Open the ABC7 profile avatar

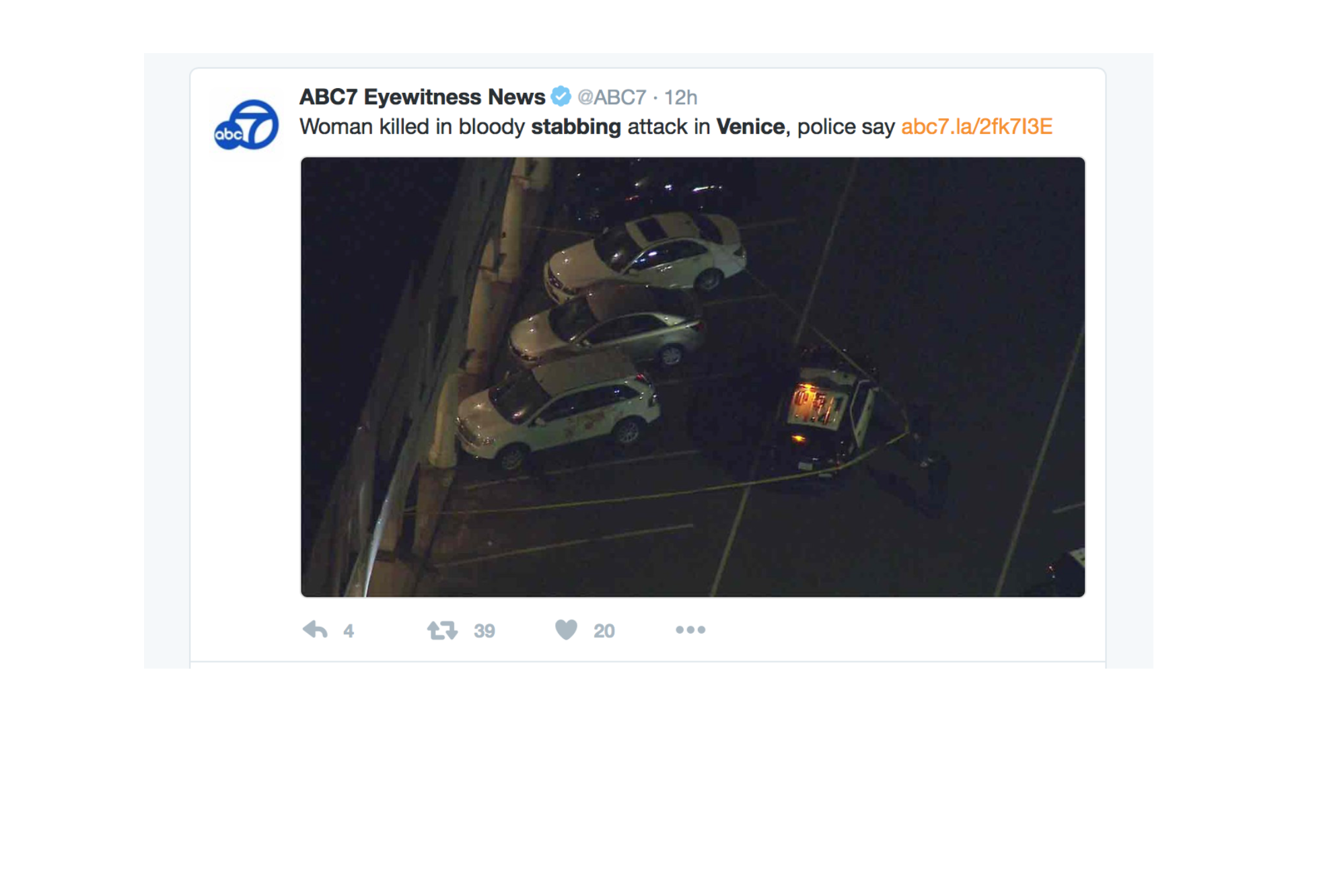point(246,124)
